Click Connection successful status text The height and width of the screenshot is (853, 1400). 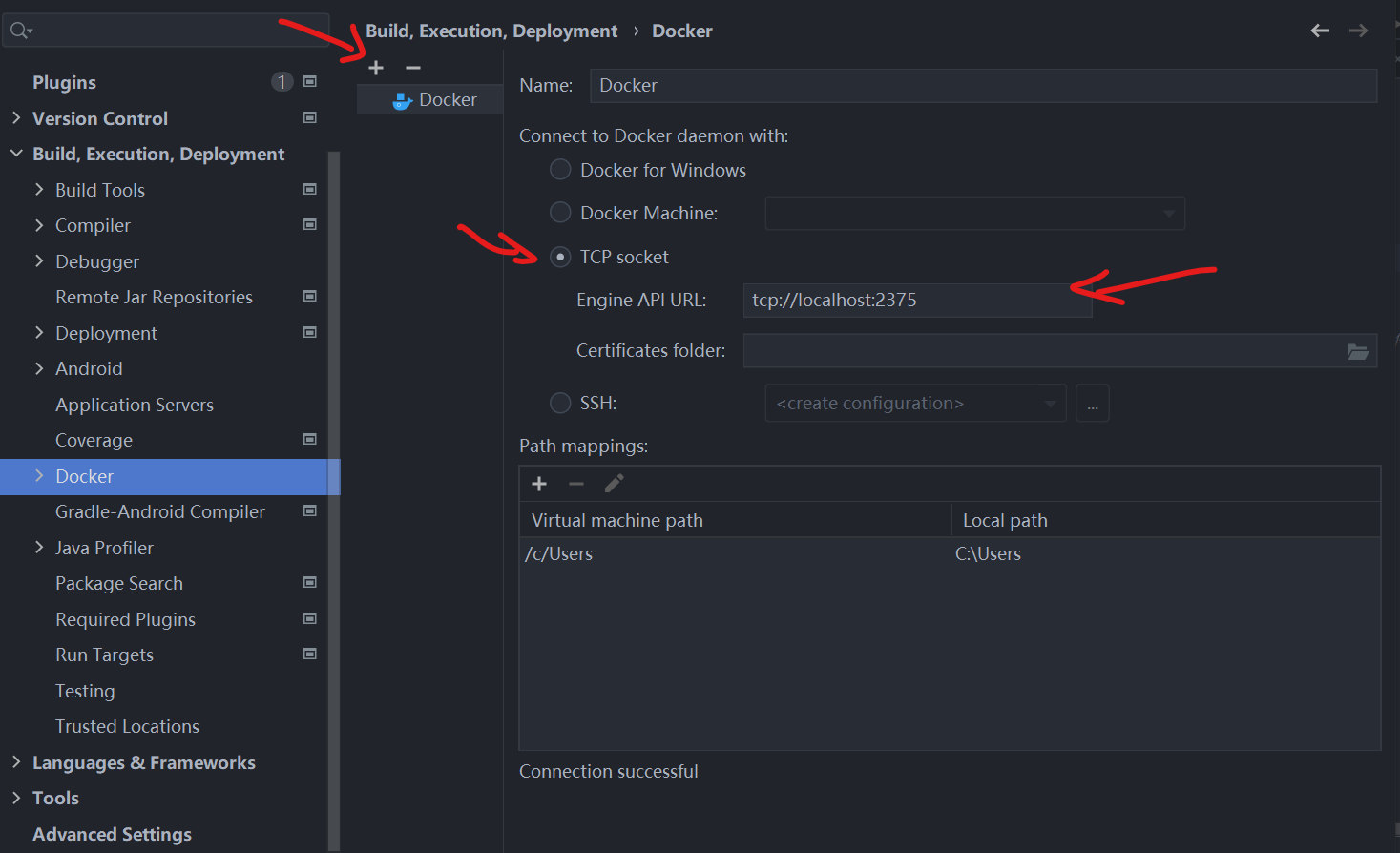pyautogui.click(x=609, y=771)
